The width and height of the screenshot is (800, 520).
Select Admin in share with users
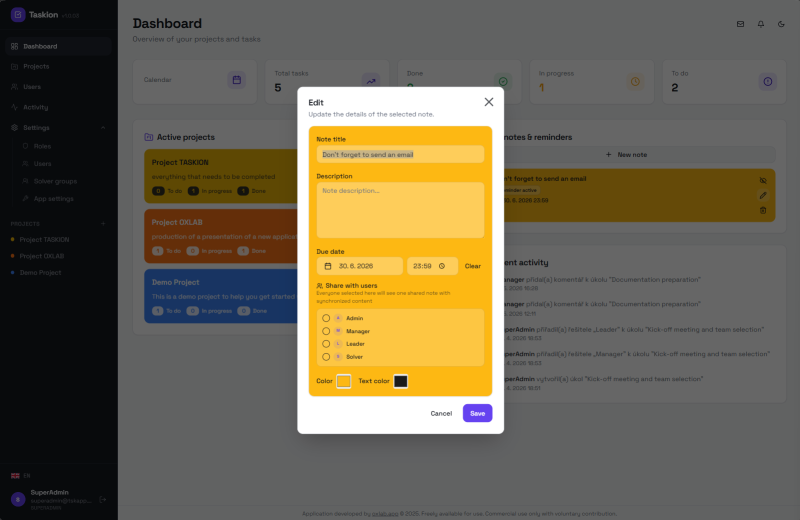[326, 318]
